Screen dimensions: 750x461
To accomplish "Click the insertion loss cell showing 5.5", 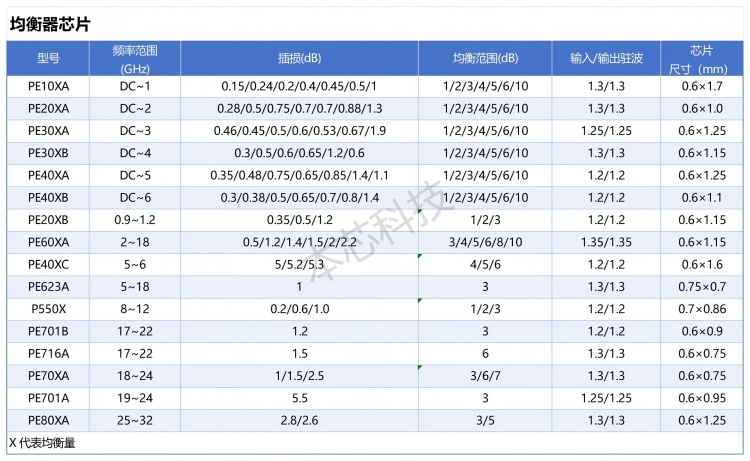I will [x=300, y=398].
